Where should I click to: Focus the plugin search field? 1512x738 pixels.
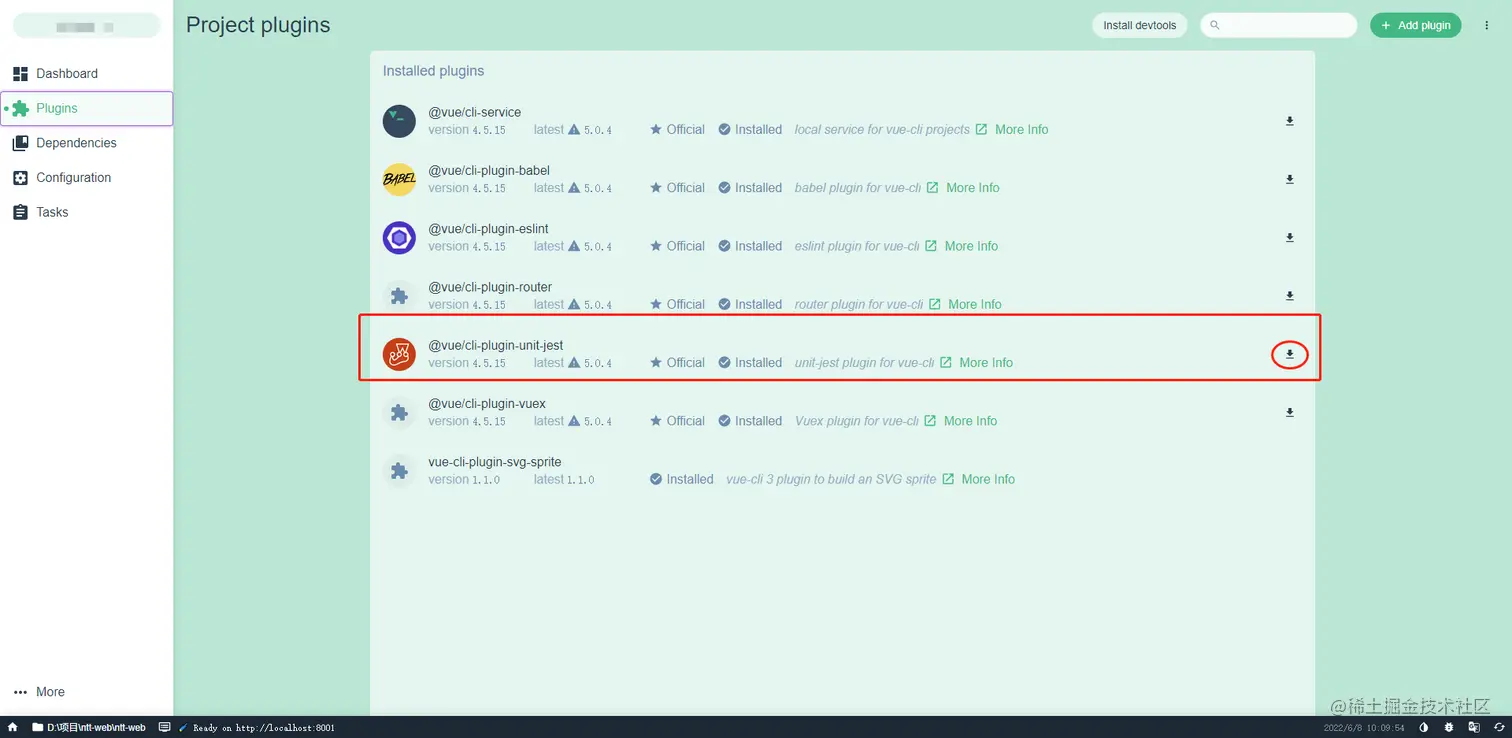point(1278,25)
